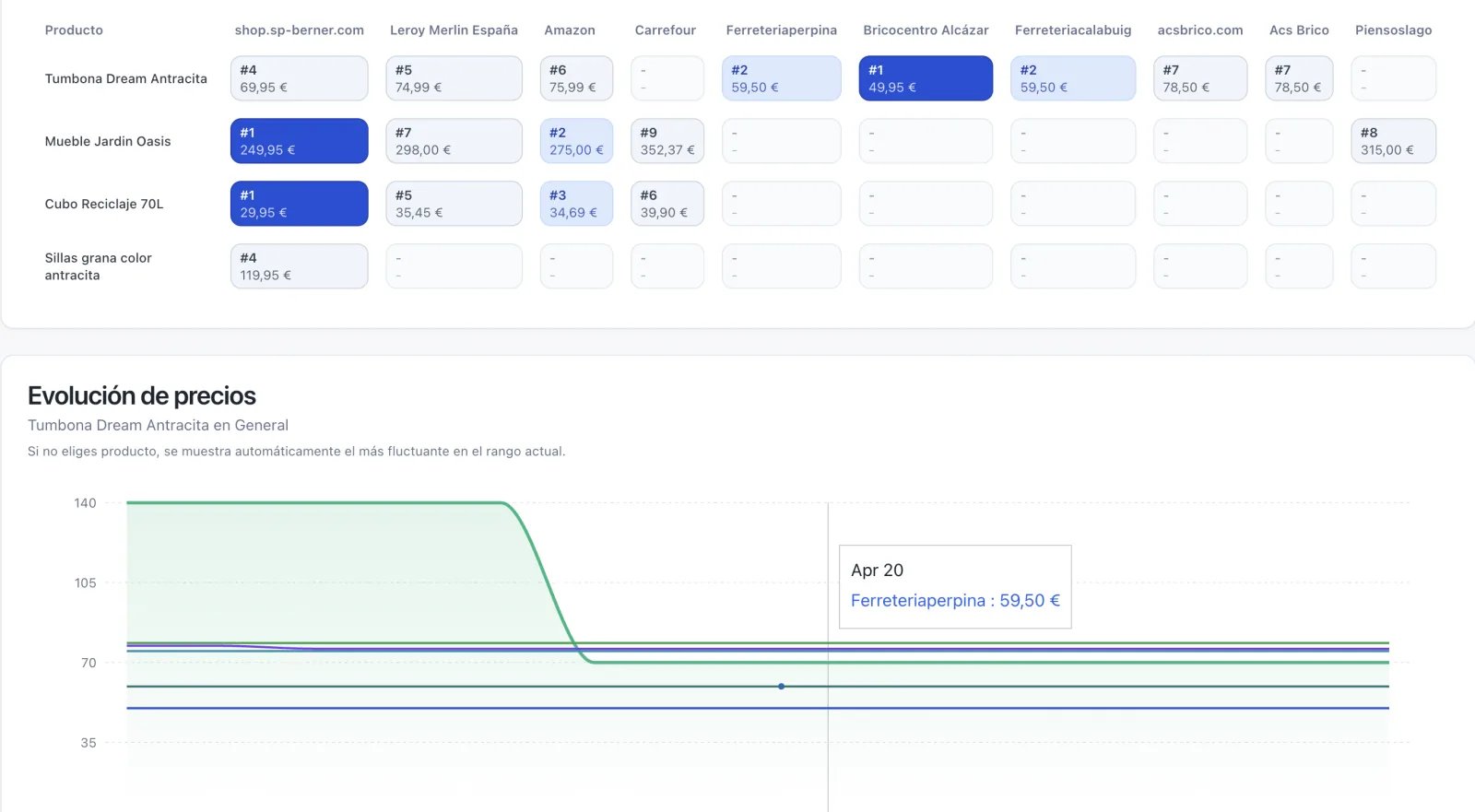Click the #5 74,99 € Leroy Merlin cell

454,78
